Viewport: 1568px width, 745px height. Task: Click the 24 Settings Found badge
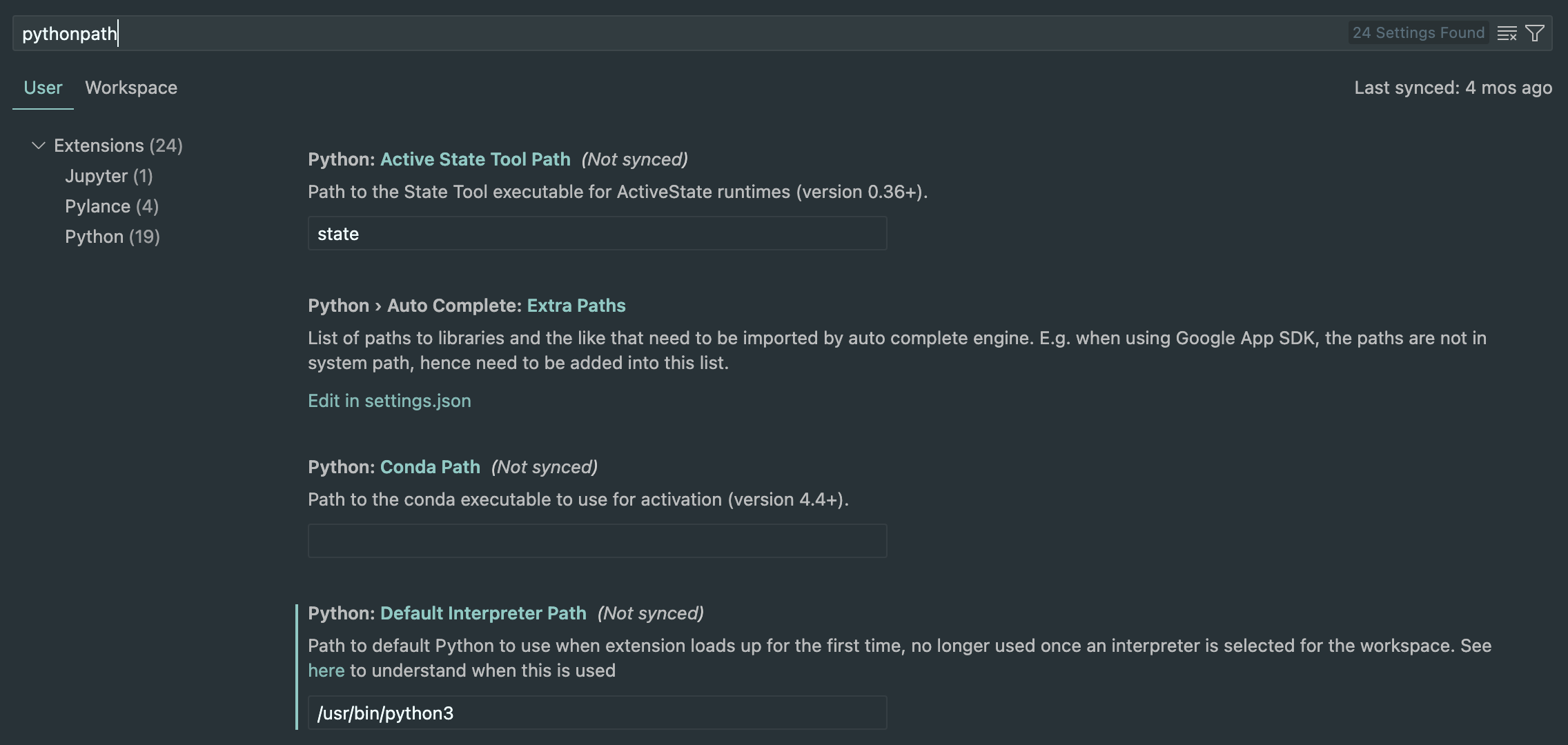tap(1418, 33)
